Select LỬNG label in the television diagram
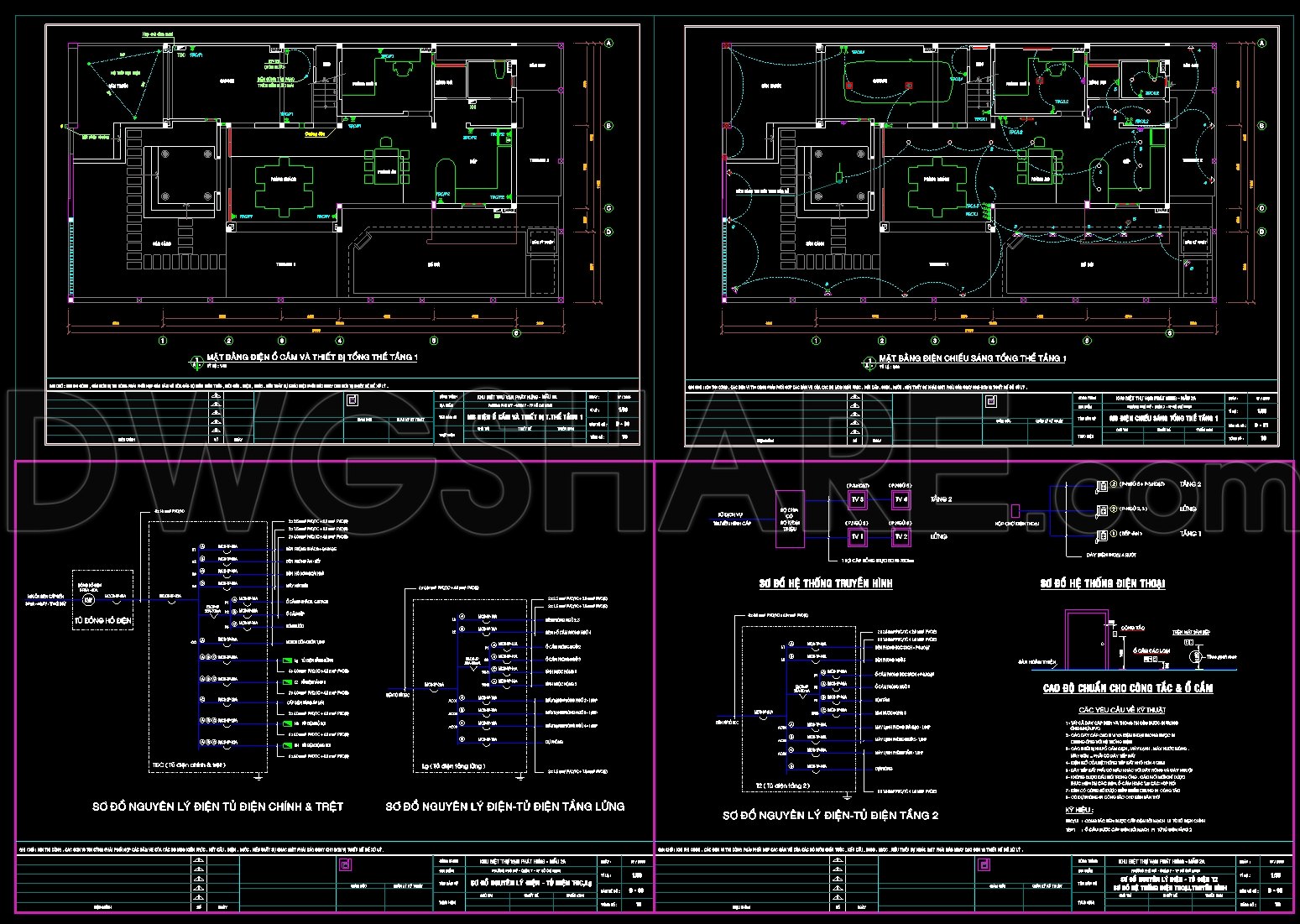The image size is (1300, 924). (939, 535)
